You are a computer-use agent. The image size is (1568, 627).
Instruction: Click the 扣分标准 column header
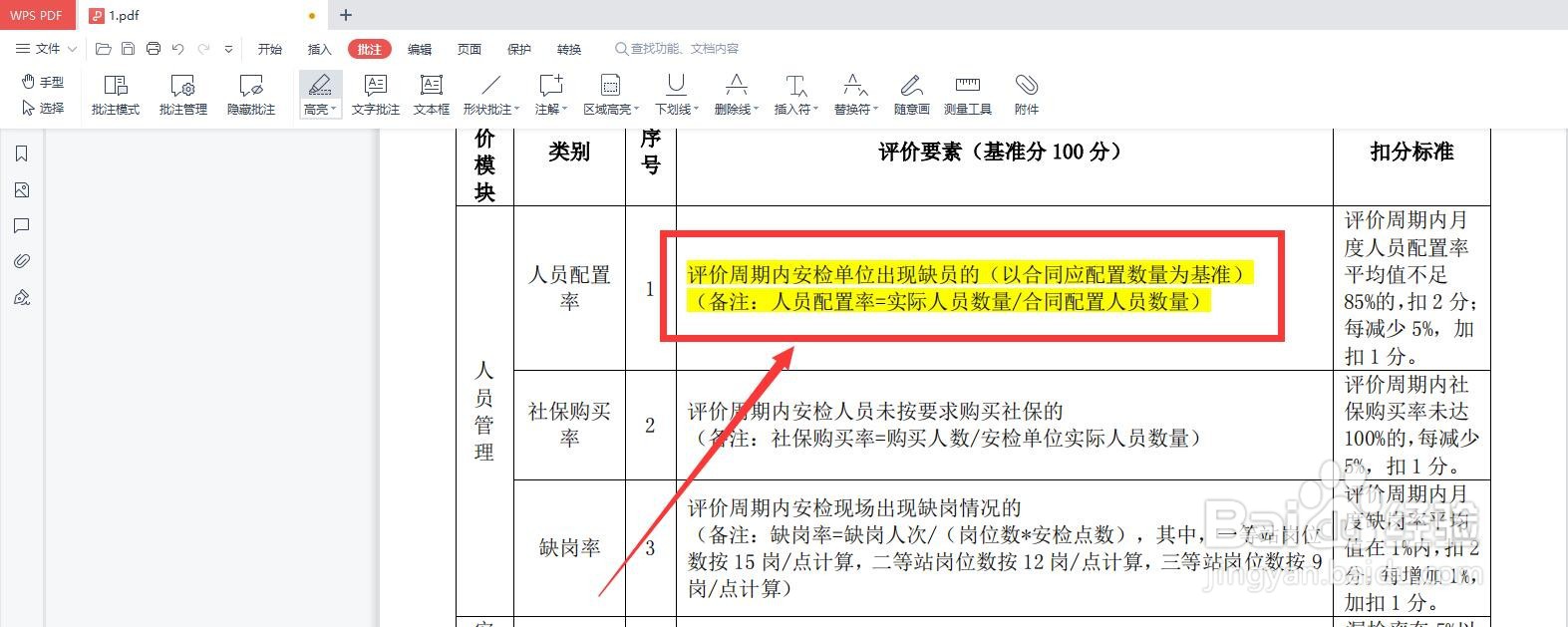(x=1411, y=152)
